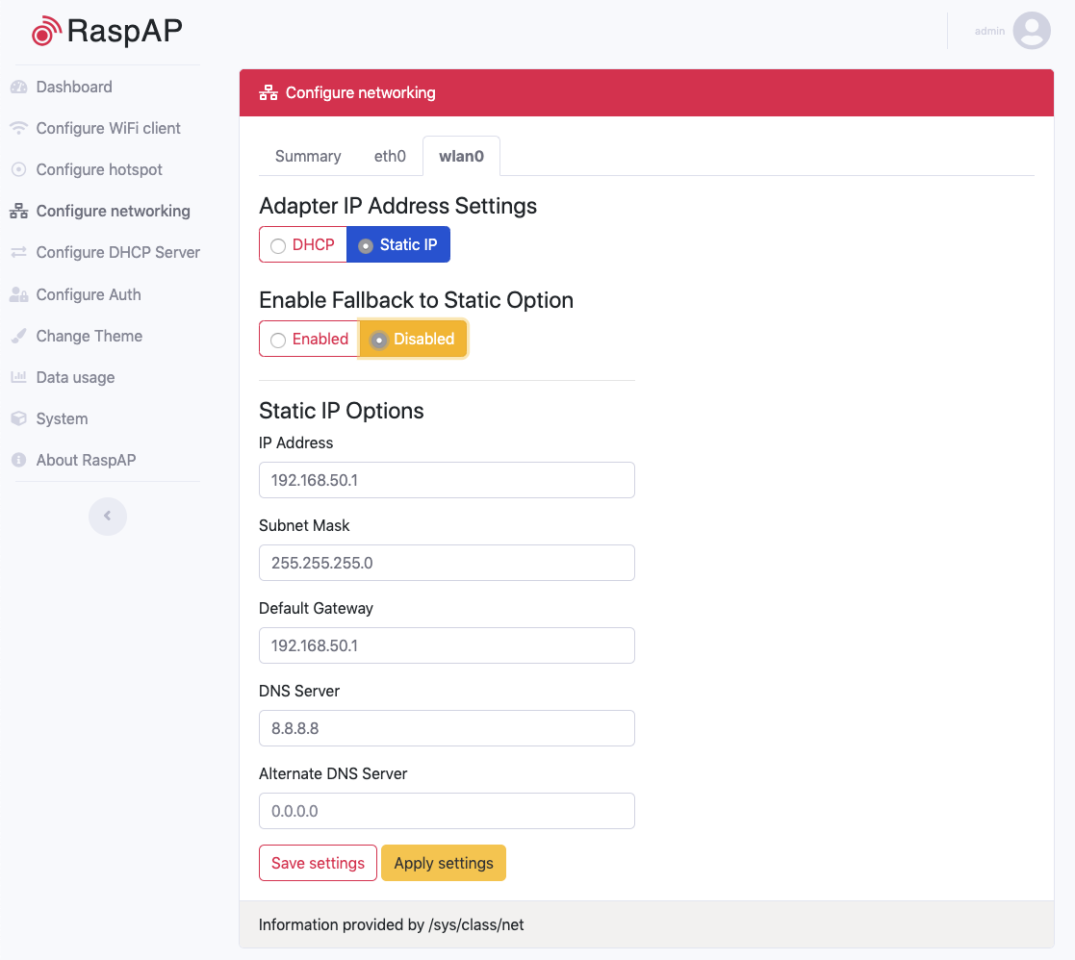Viewport: 1075px width, 960px height.
Task: Click the 'IP Address' label
Action: pyautogui.click(x=296, y=443)
